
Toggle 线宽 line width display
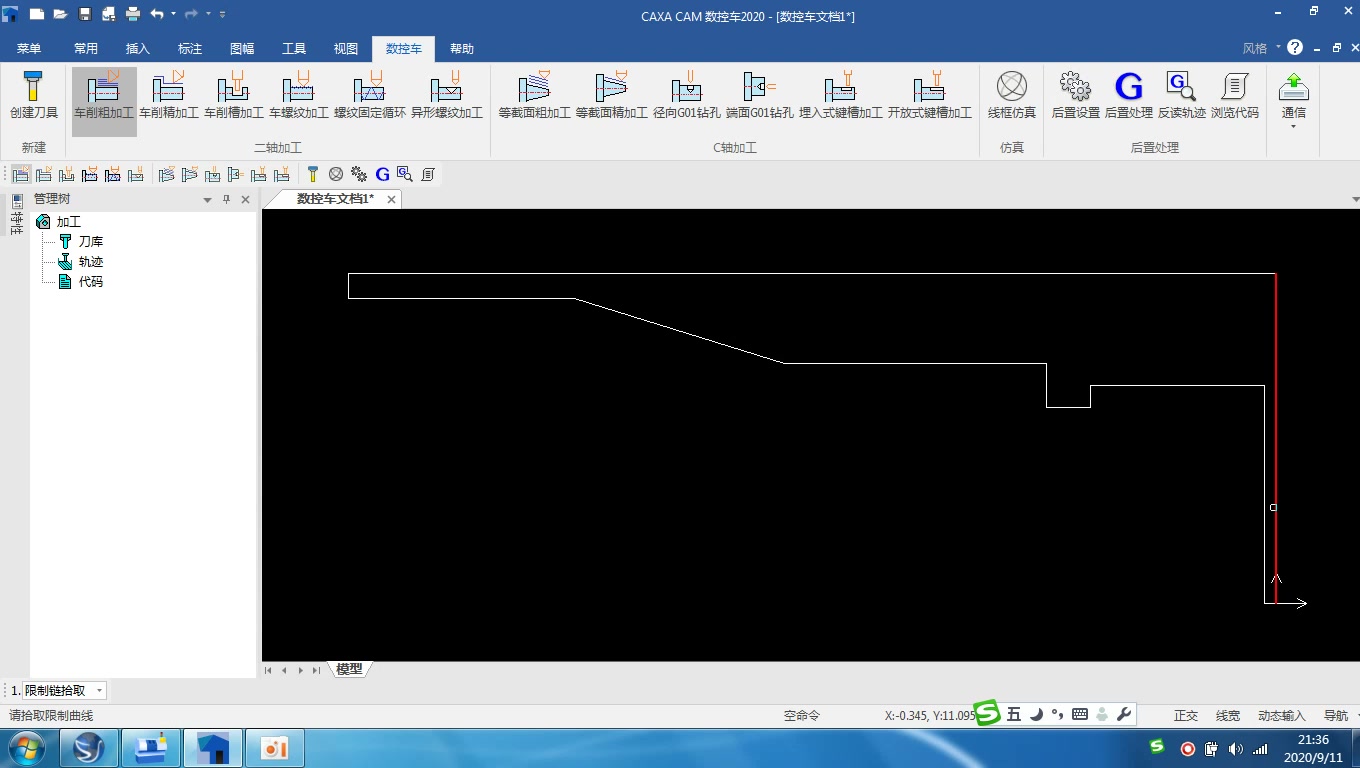pyautogui.click(x=1228, y=716)
